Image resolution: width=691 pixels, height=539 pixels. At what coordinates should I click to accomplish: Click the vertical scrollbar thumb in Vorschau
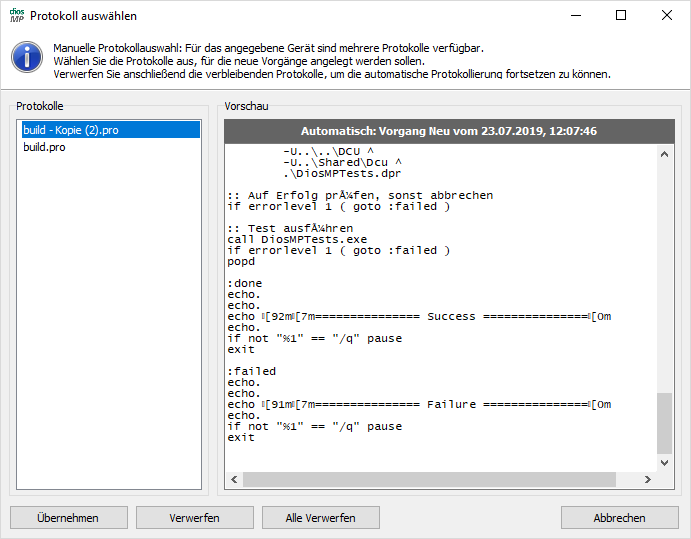click(664, 424)
